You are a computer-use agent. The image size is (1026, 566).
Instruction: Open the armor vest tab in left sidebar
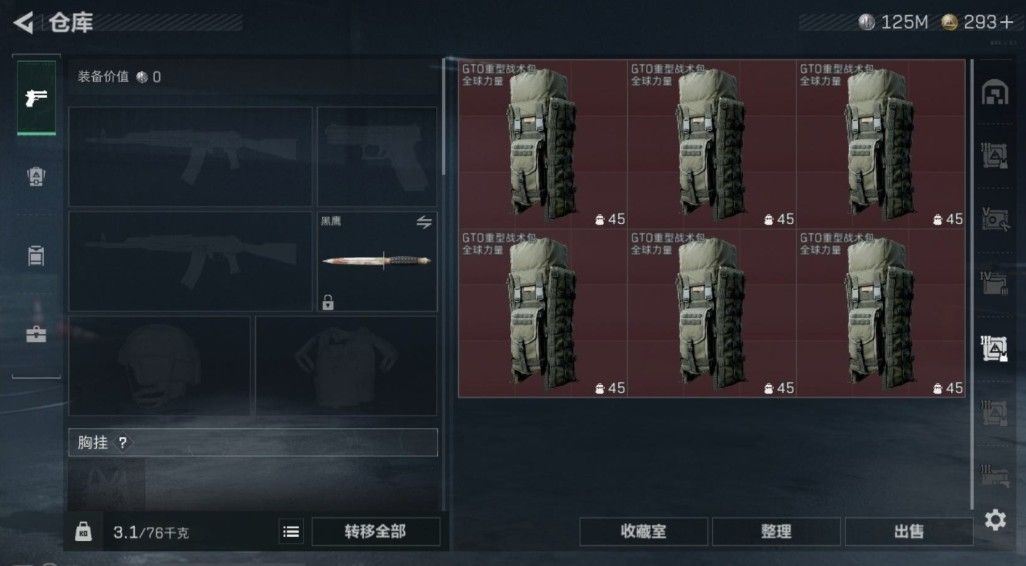[x=36, y=177]
